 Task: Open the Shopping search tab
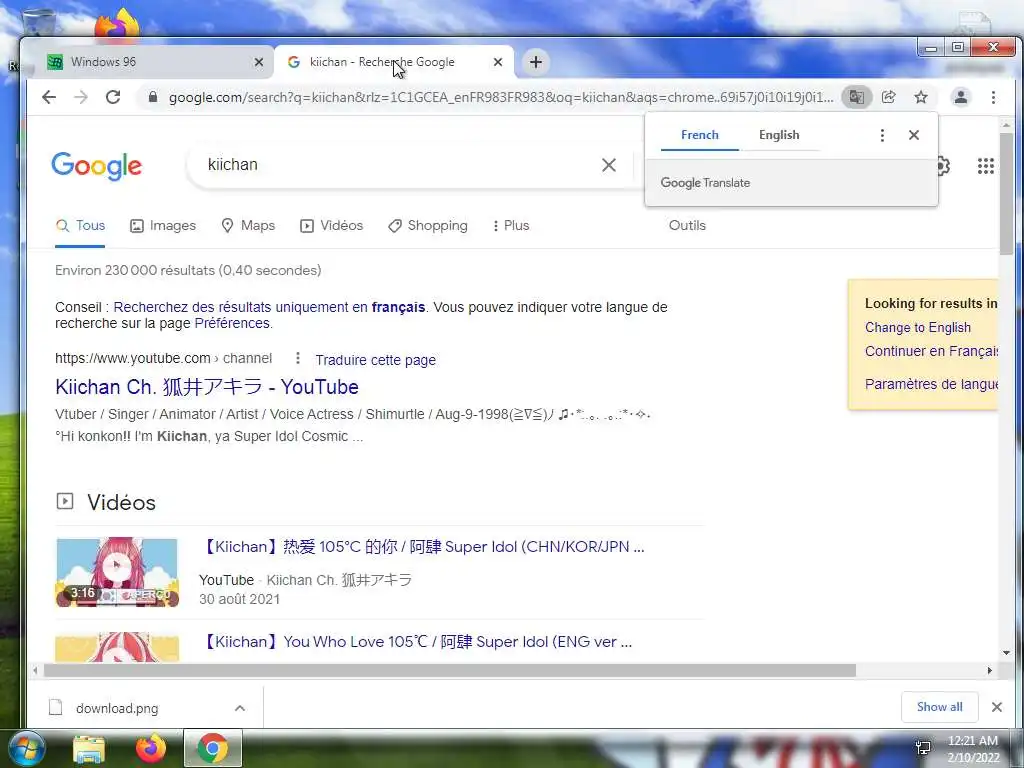428,226
